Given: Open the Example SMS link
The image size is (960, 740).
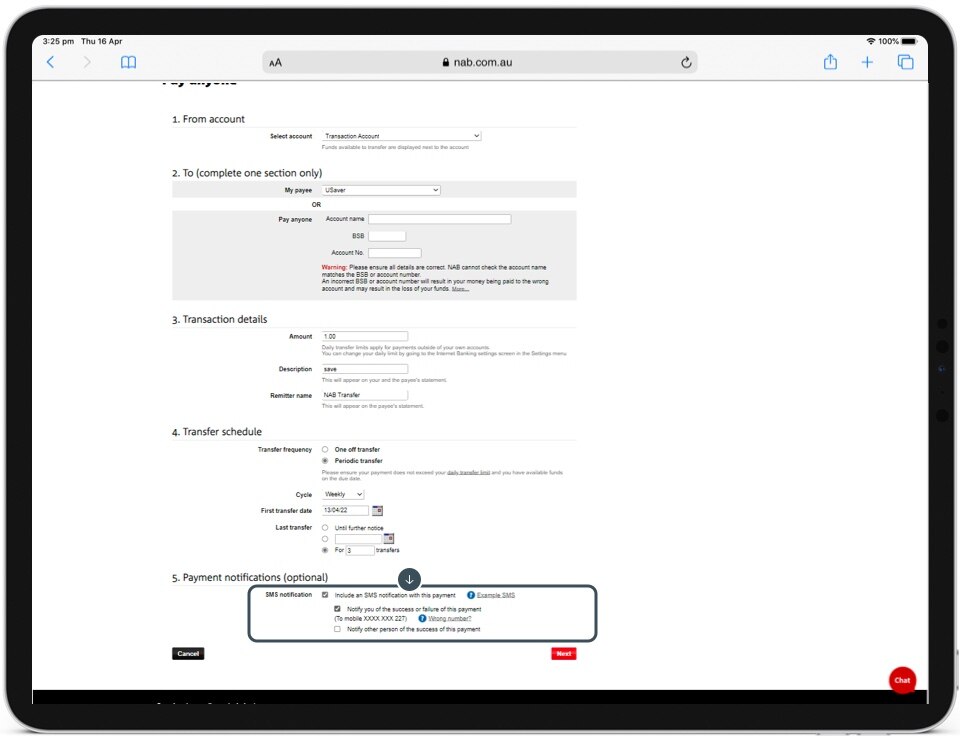Looking at the screenshot, I should [x=495, y=595].
